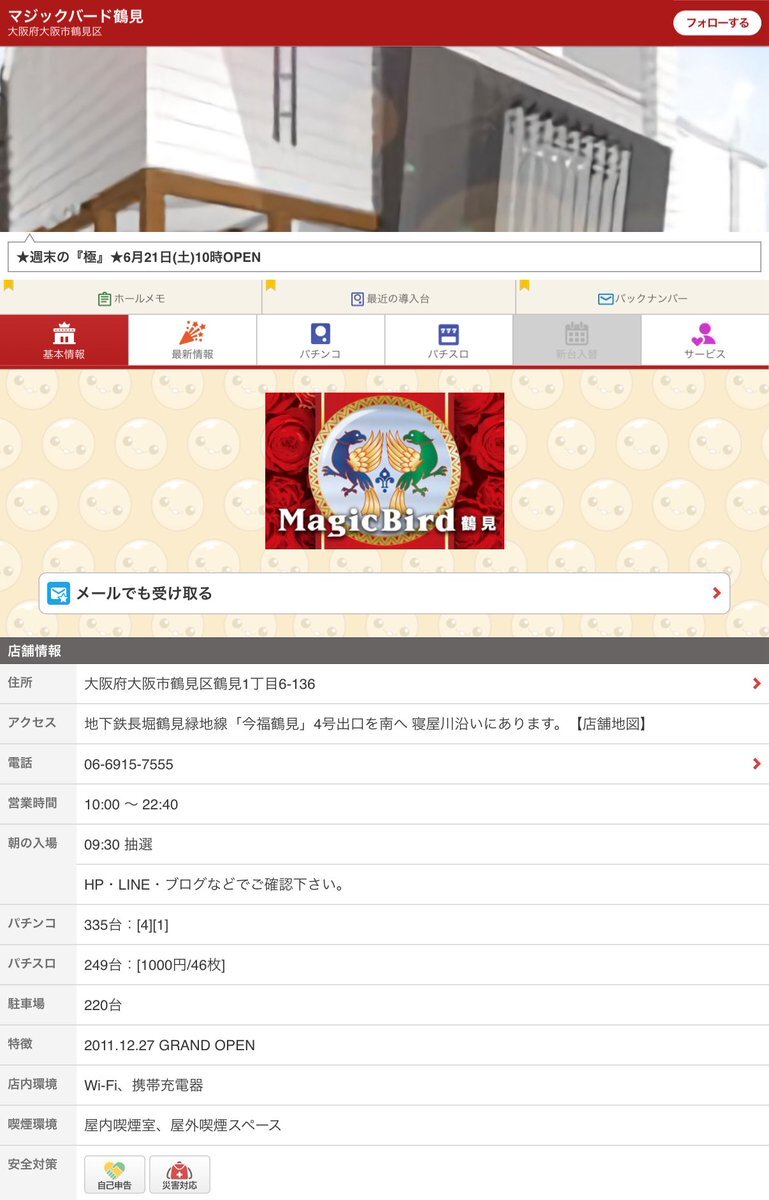
Task: Call the phone number 06-6915-7555
Action: (x=129, y=764)
